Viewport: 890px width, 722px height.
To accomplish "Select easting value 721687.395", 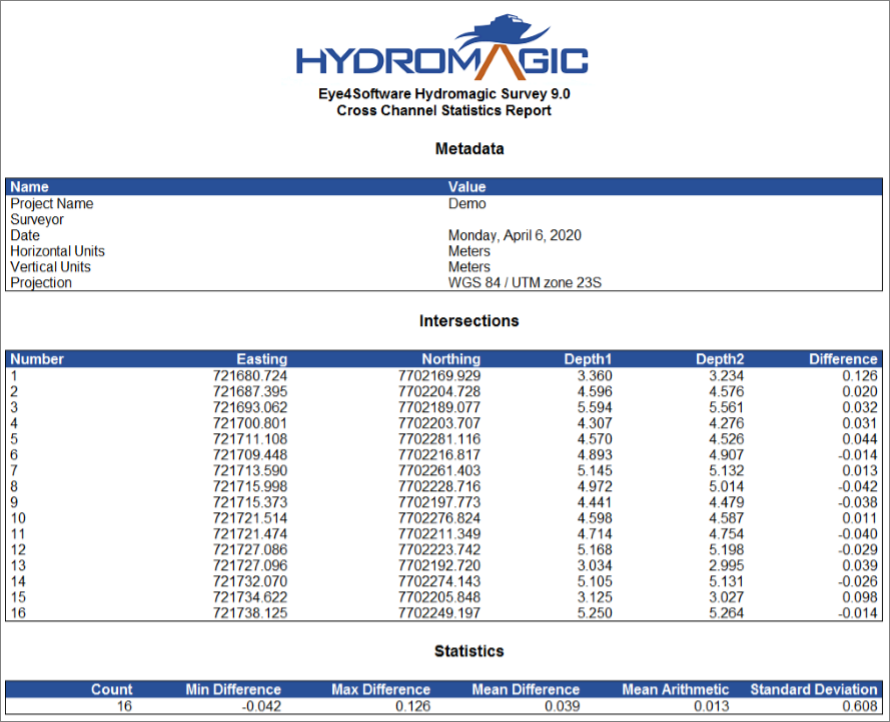I will click(x=250, y=392).
